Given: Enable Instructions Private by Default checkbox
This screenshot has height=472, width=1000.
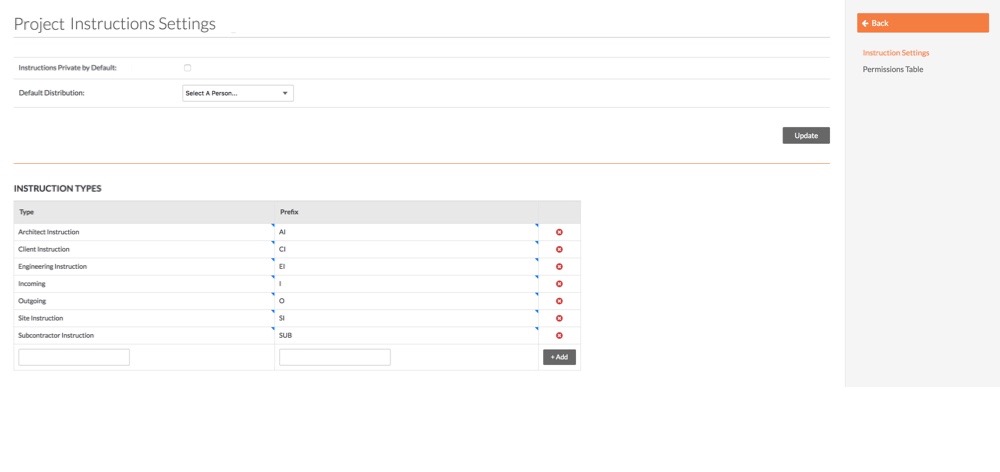Looking at the screenshot, I should pyautogui.click(x=188, y=68).
